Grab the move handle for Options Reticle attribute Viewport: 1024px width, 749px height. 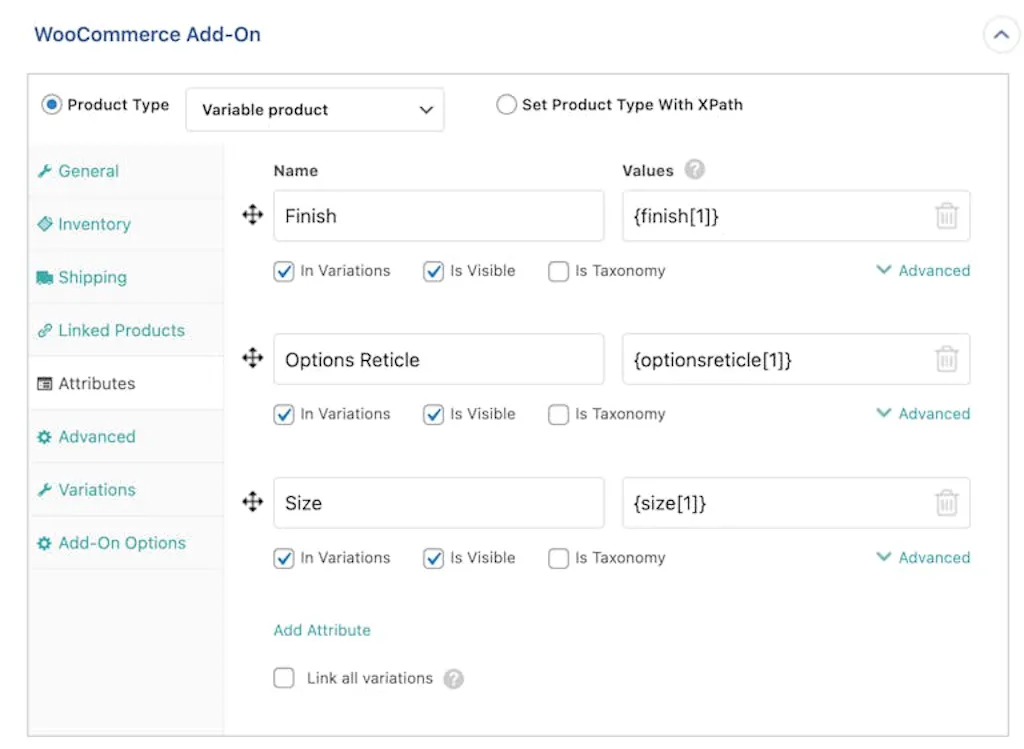[x=253, y=358]
